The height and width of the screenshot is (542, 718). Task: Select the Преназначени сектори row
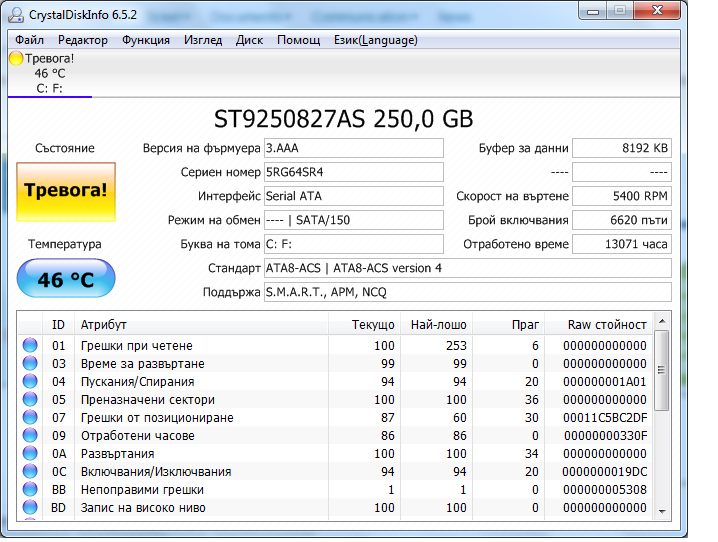click(335, 399)
